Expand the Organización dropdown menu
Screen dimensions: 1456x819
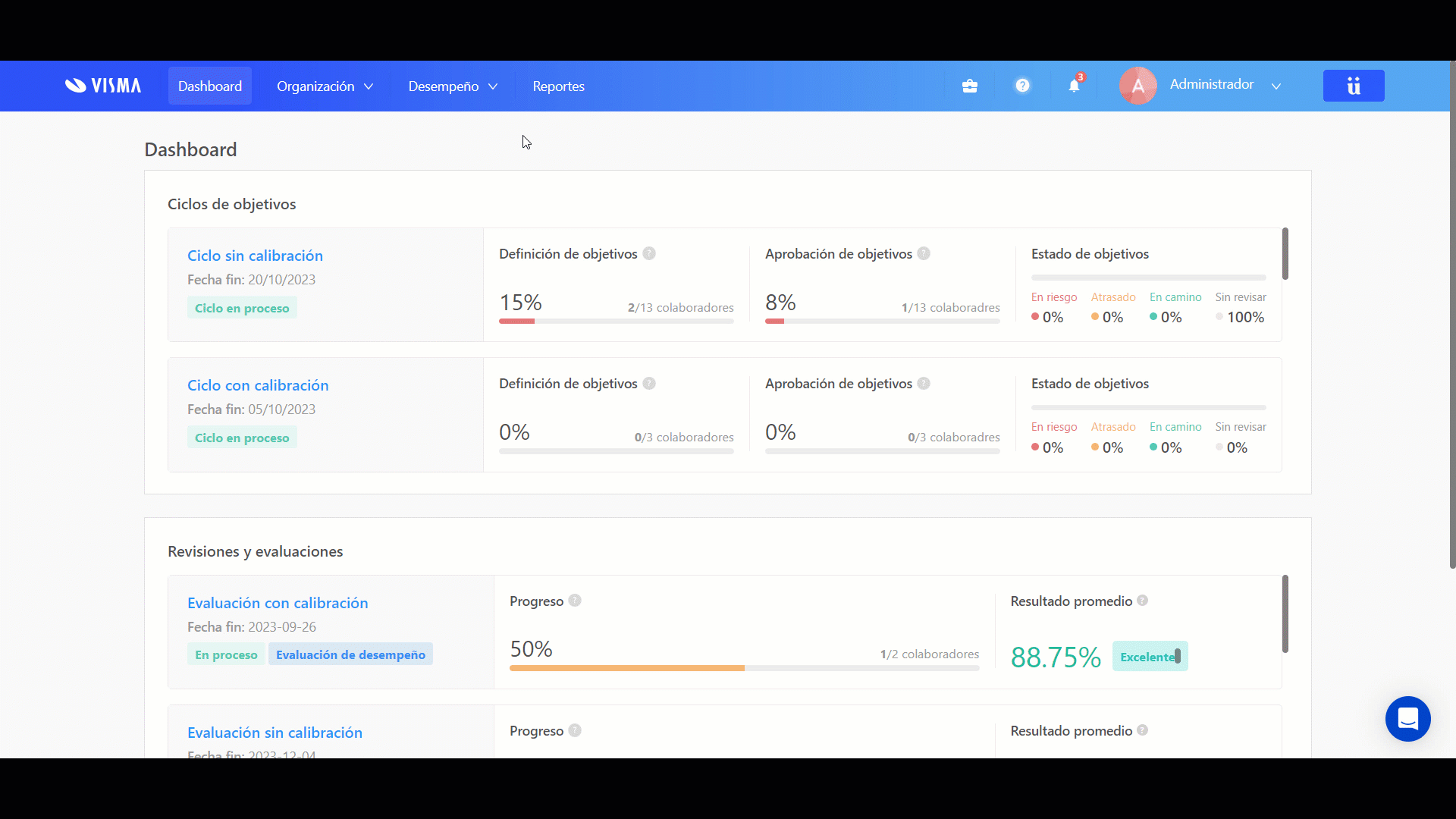pos(325,86)
